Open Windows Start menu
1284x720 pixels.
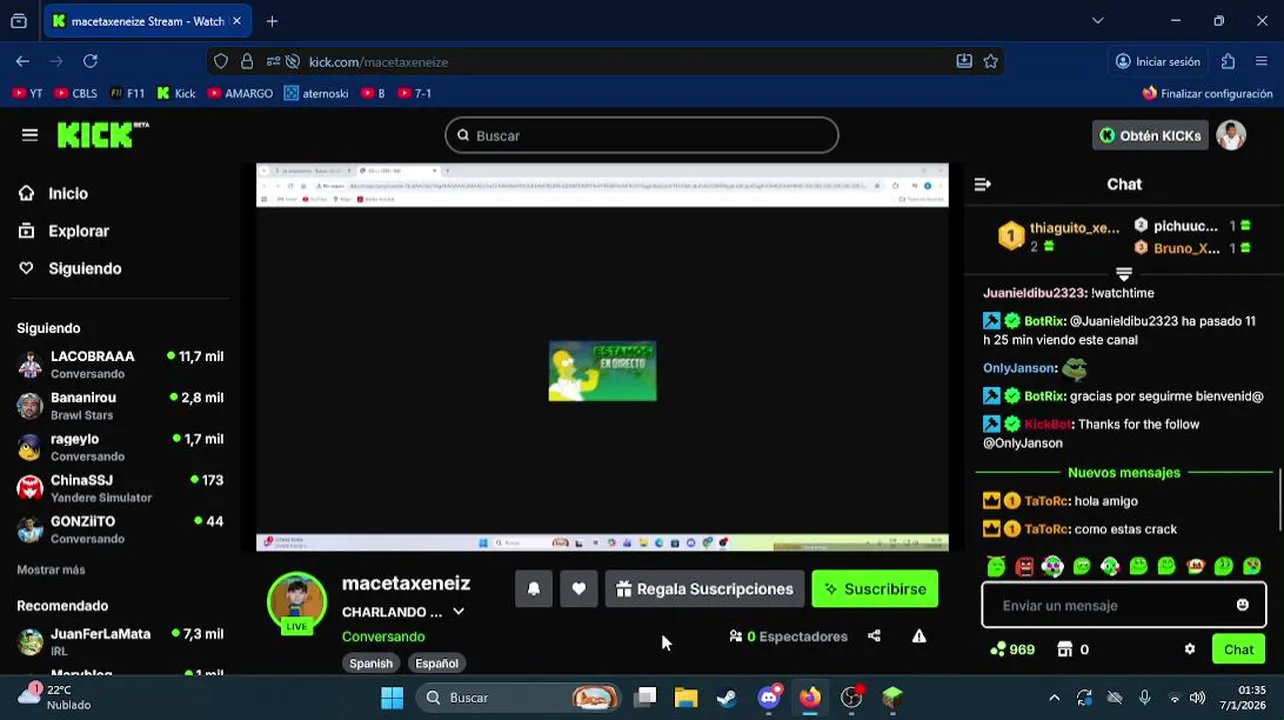392,697
